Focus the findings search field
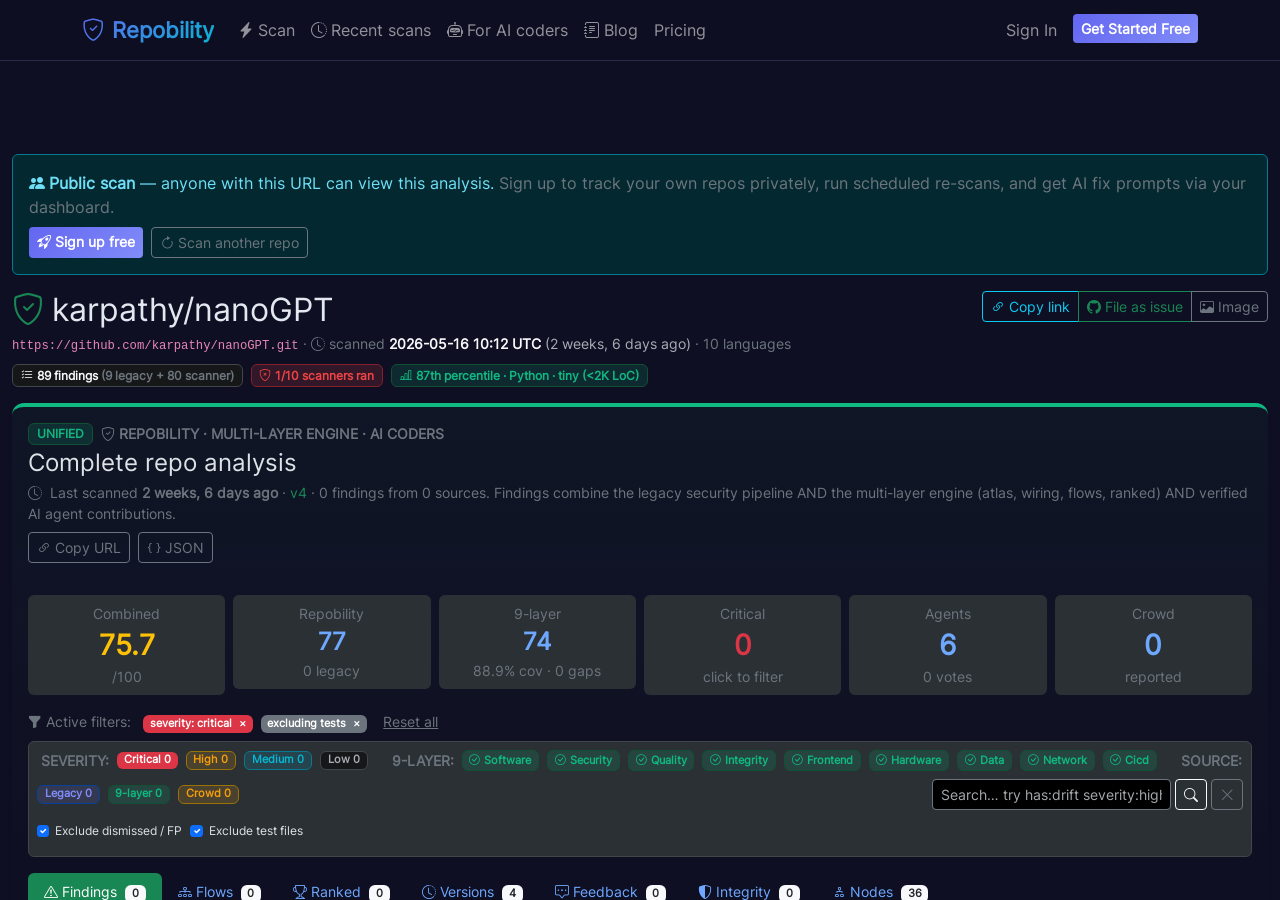 pyautogui.click(x=1051, y=794)
